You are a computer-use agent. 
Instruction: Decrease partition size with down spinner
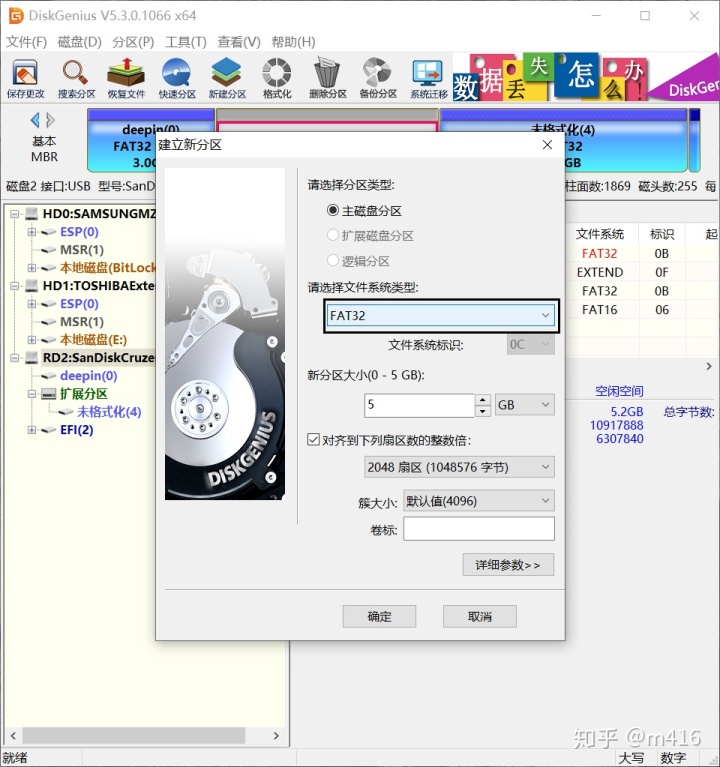[483, 411]
